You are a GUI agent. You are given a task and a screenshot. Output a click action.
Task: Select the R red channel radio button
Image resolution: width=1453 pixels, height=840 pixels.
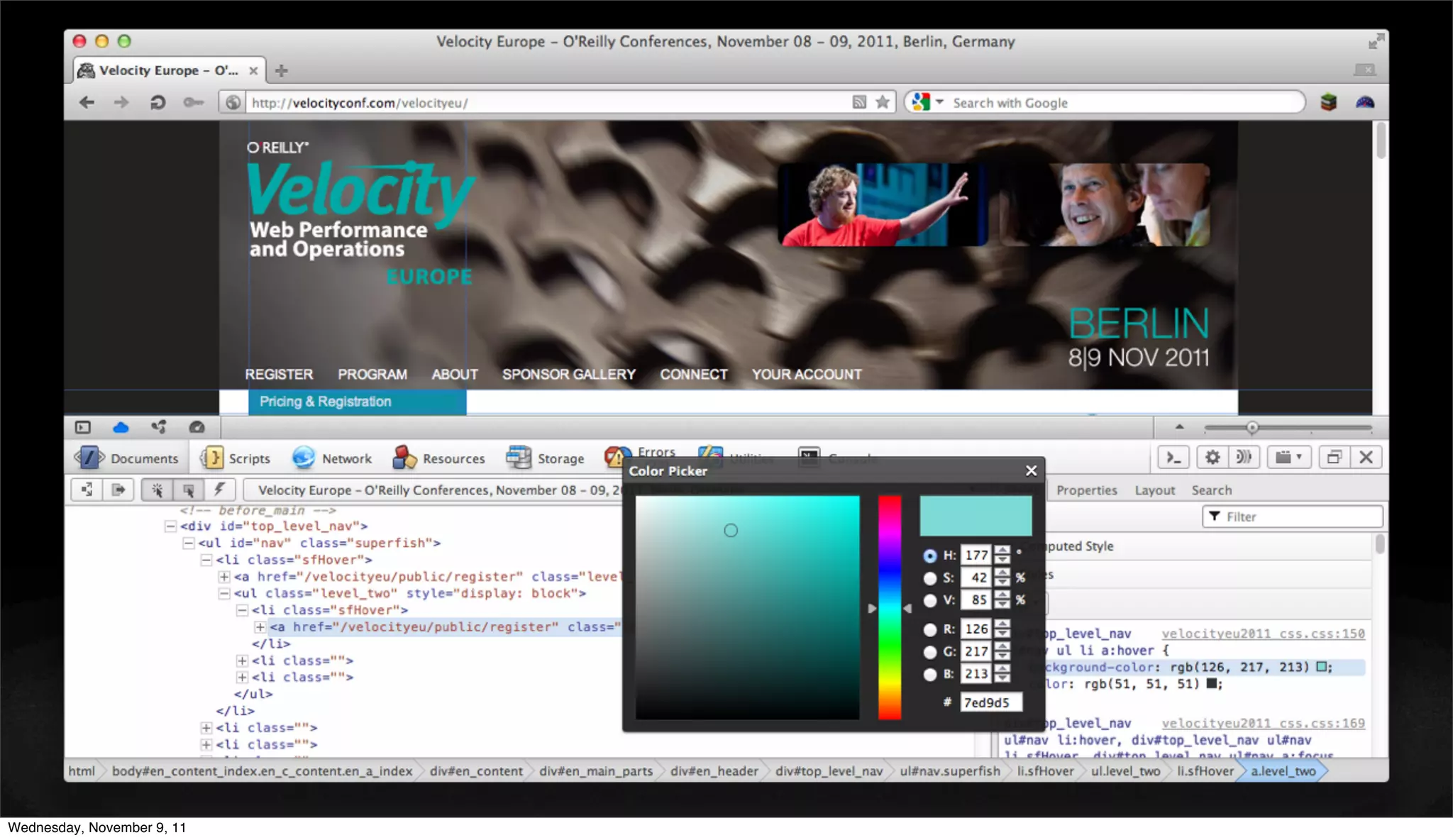tap(929, 629)
